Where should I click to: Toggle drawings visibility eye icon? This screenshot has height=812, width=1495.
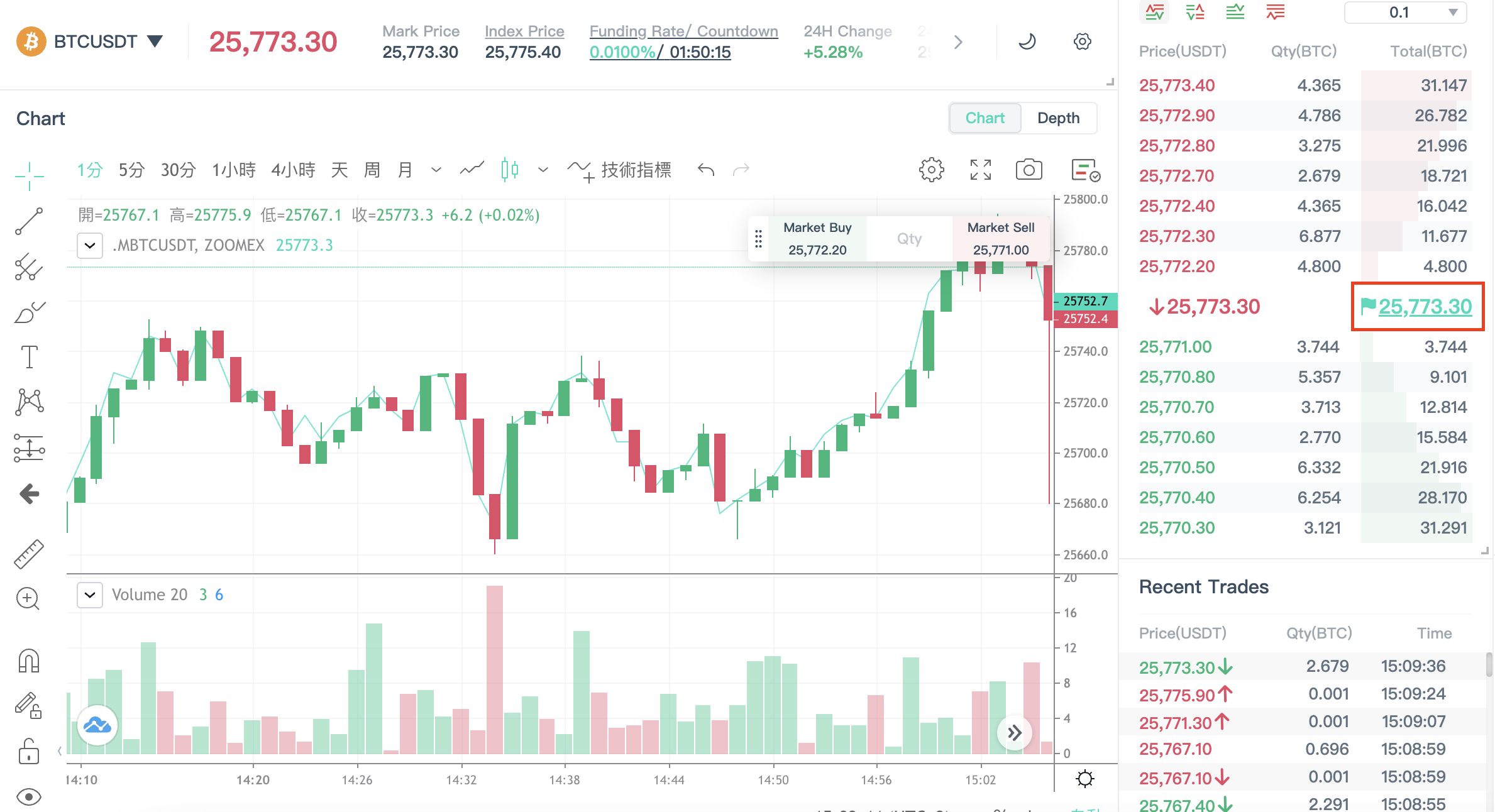(x=29, y=796)
